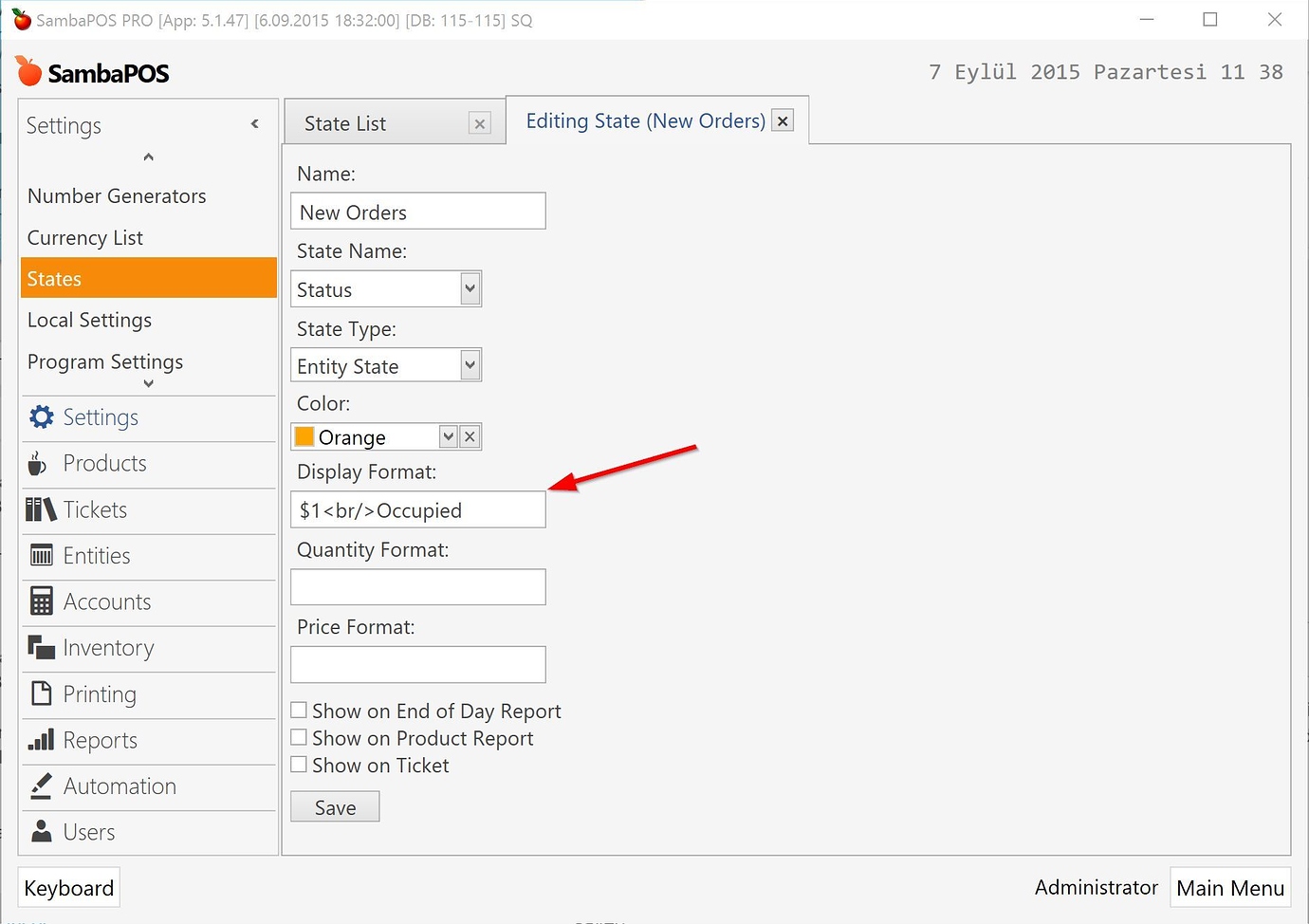Click the Users person icon

point(42,831)
